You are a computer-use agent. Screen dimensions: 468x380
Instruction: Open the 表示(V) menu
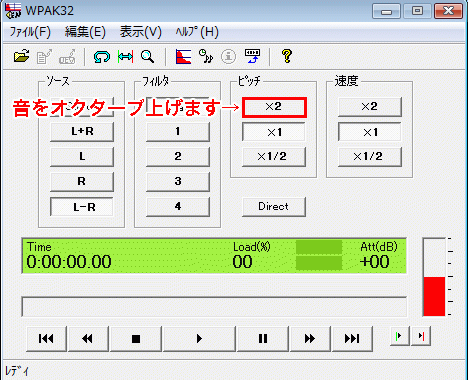click(x=141, y=32)
